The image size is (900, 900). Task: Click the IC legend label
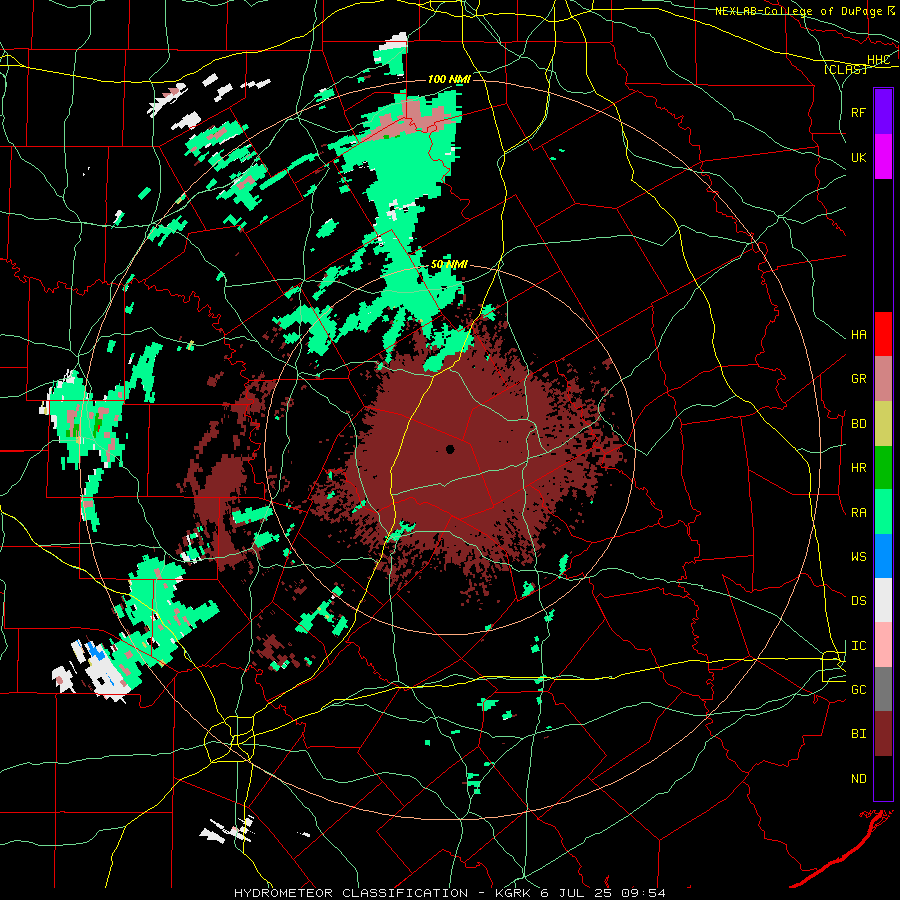tap(858, 646)
